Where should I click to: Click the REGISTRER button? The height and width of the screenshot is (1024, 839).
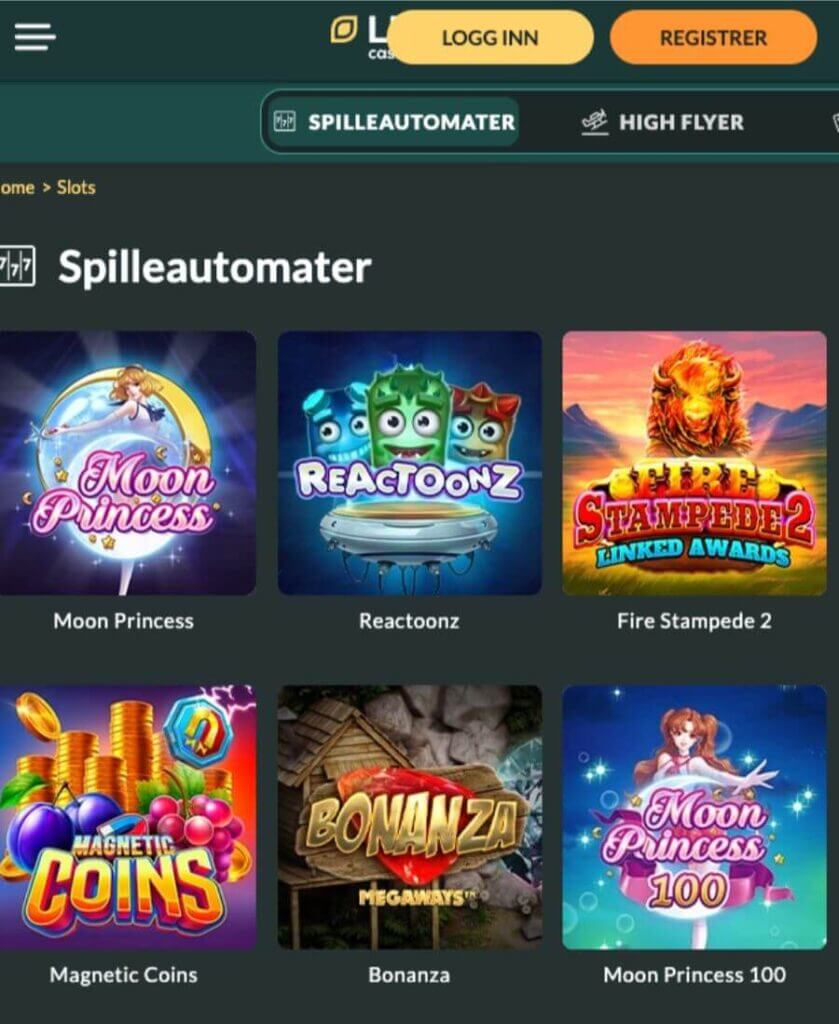(x=713, y=37)
